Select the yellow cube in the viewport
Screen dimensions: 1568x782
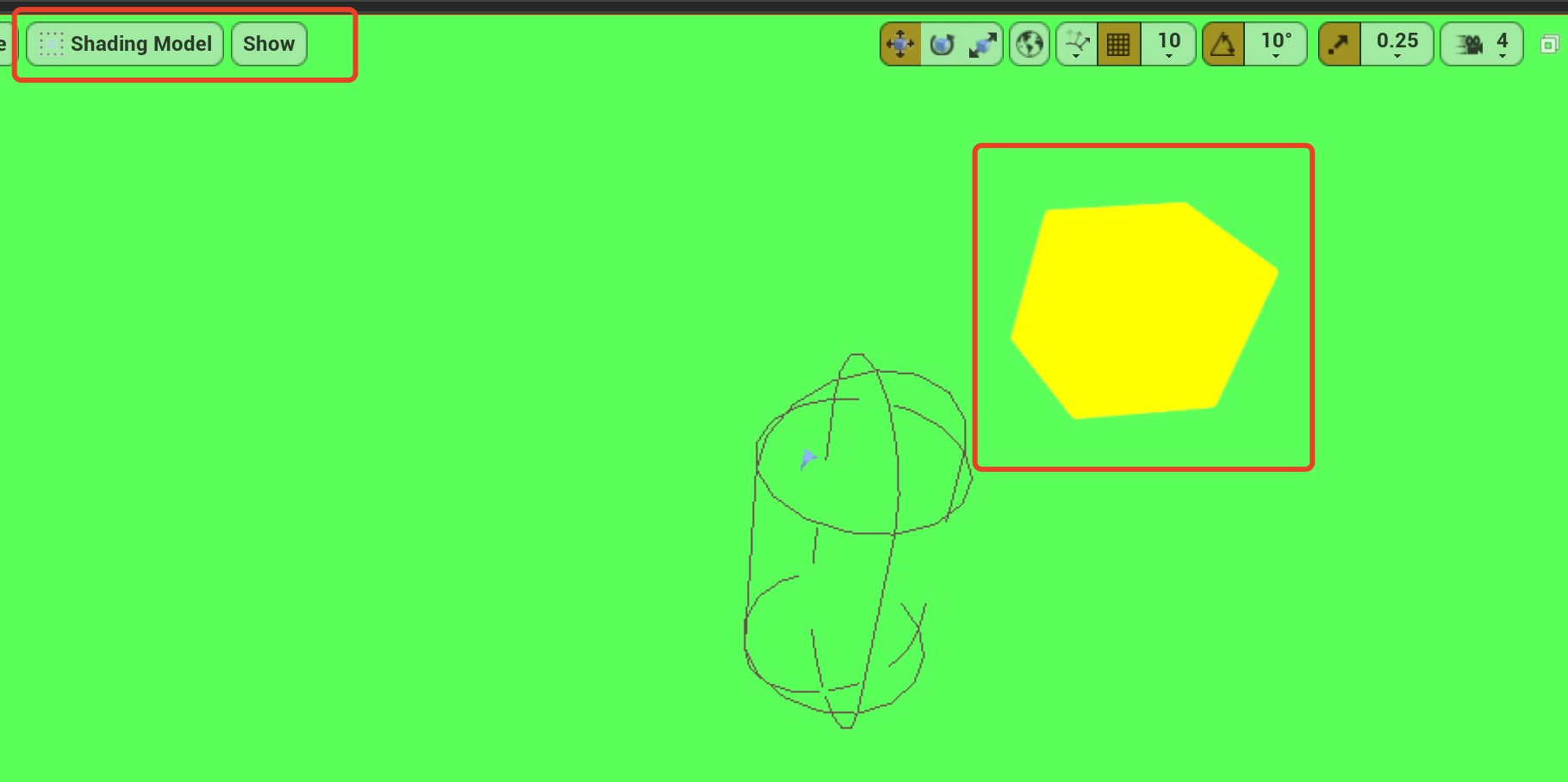point(1143,310)
